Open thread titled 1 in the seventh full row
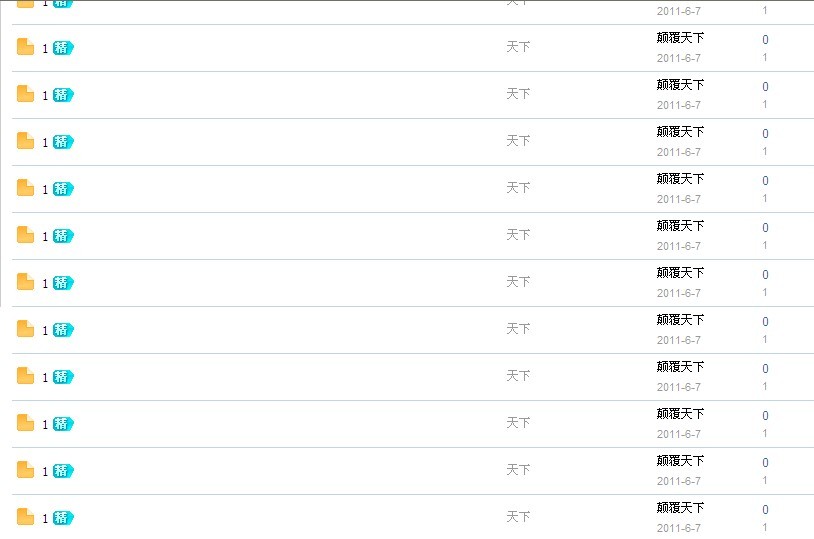This screenshot has height=539, width=814. click(45, 330)
